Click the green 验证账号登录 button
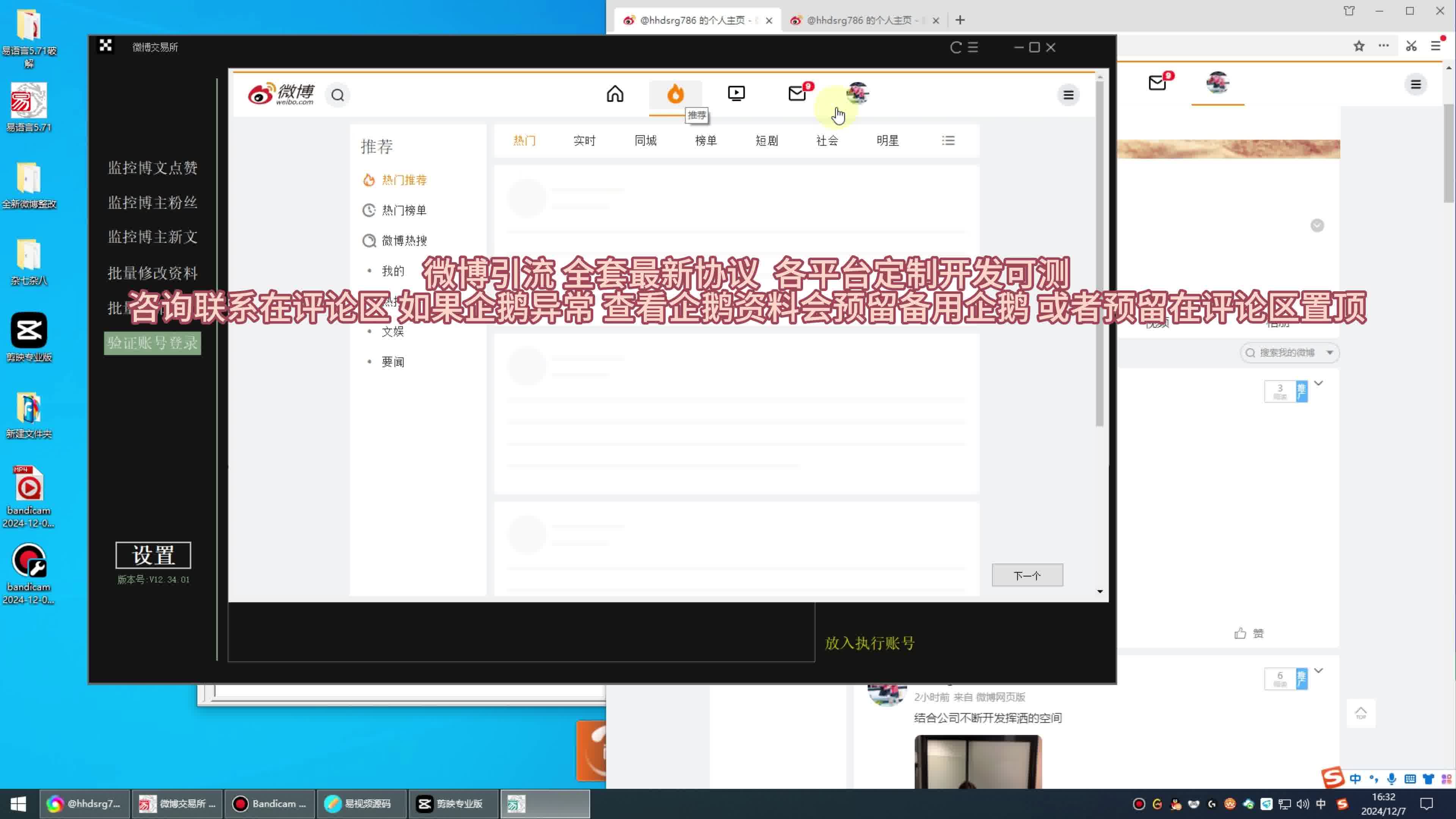This screenshot has height=819, width=1456. point(152,343)
